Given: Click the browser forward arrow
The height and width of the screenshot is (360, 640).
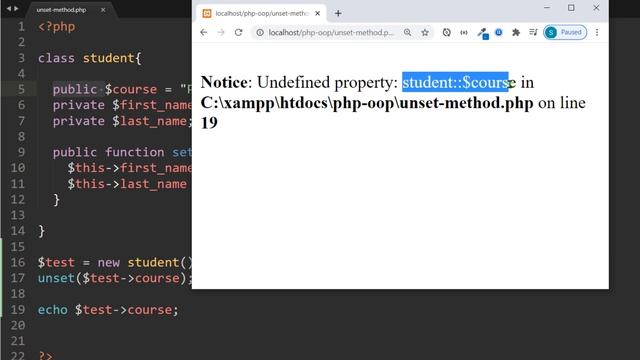Looking at the screenshot, I should point(221,32).
